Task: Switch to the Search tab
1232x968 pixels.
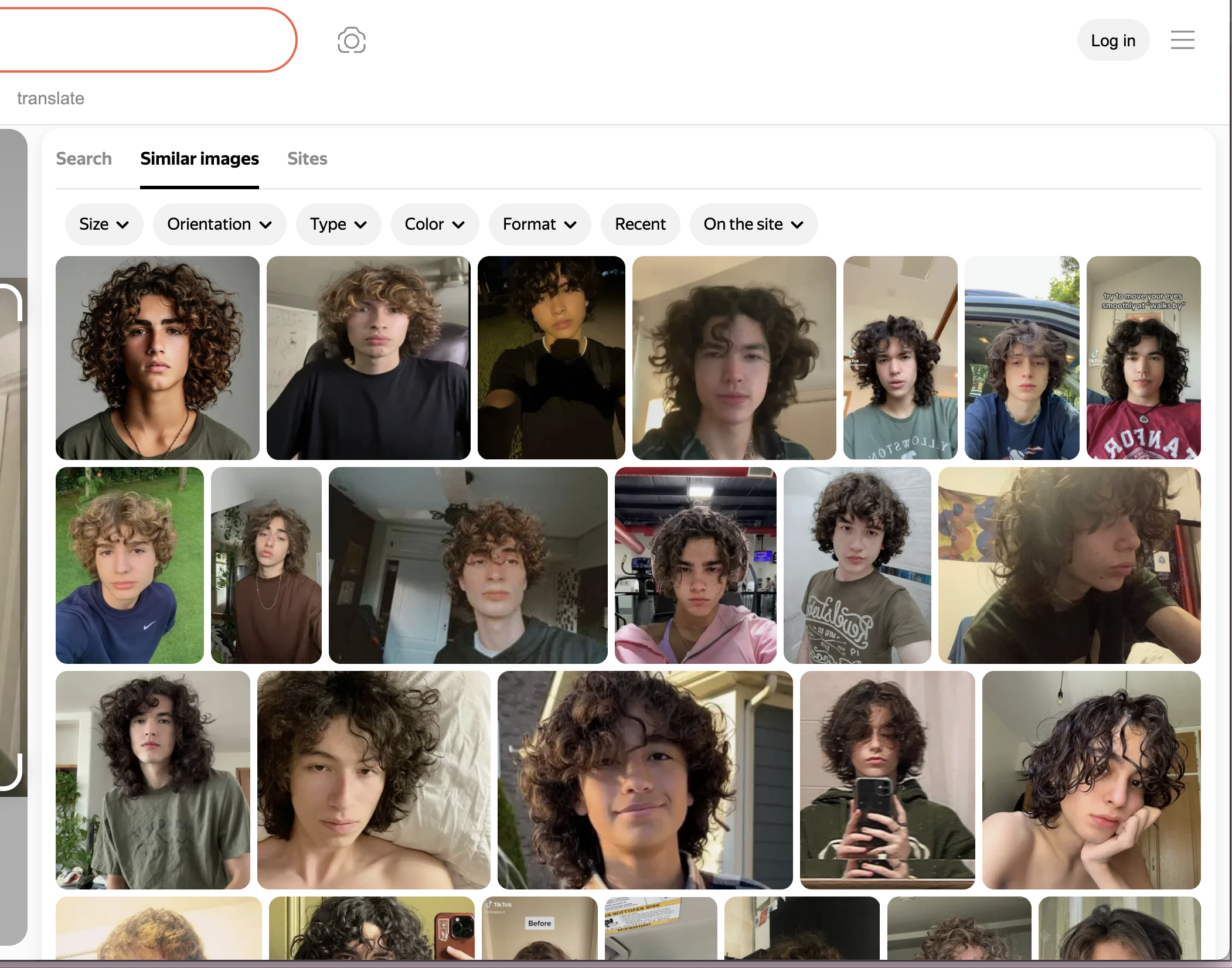Action: click(84, 159)
